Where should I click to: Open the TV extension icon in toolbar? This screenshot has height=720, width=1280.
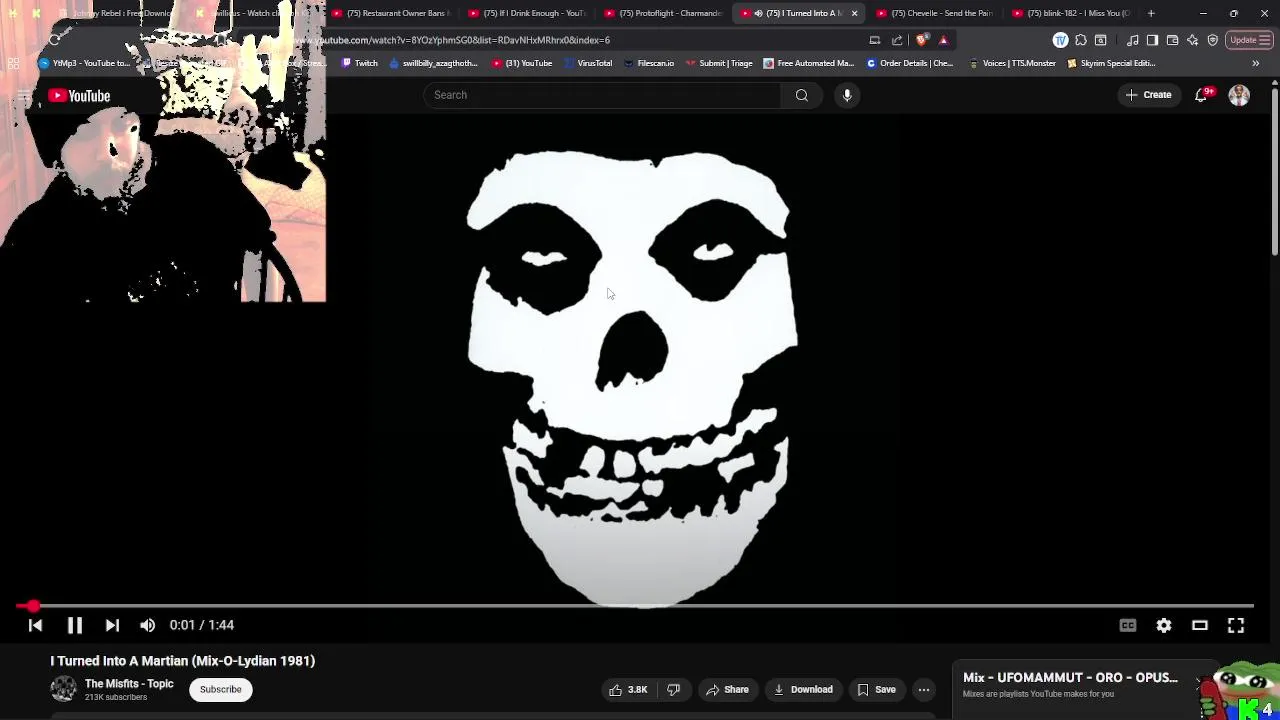[1060, 40]
